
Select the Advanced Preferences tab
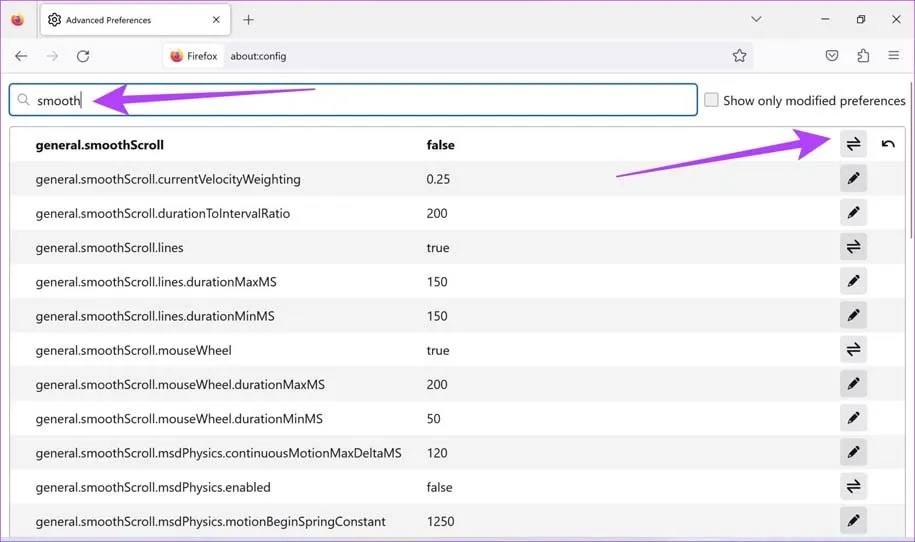coord(130,20)
